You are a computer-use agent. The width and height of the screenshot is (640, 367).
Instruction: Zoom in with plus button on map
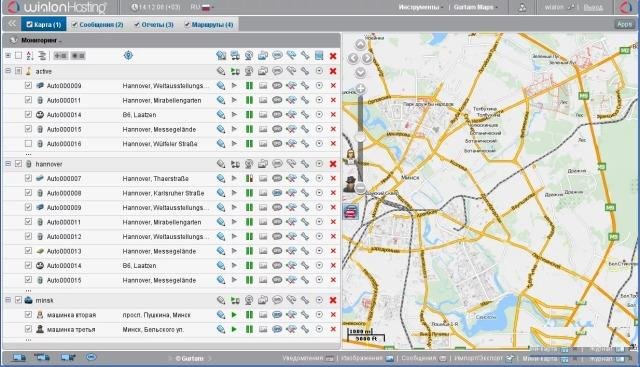(360, 88)
